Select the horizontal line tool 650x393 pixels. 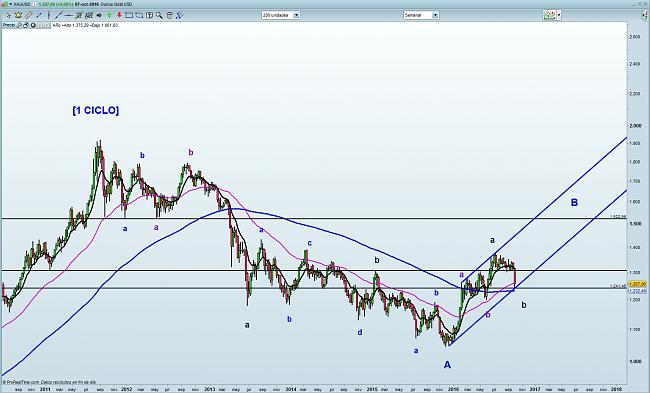tap(69, 15)
